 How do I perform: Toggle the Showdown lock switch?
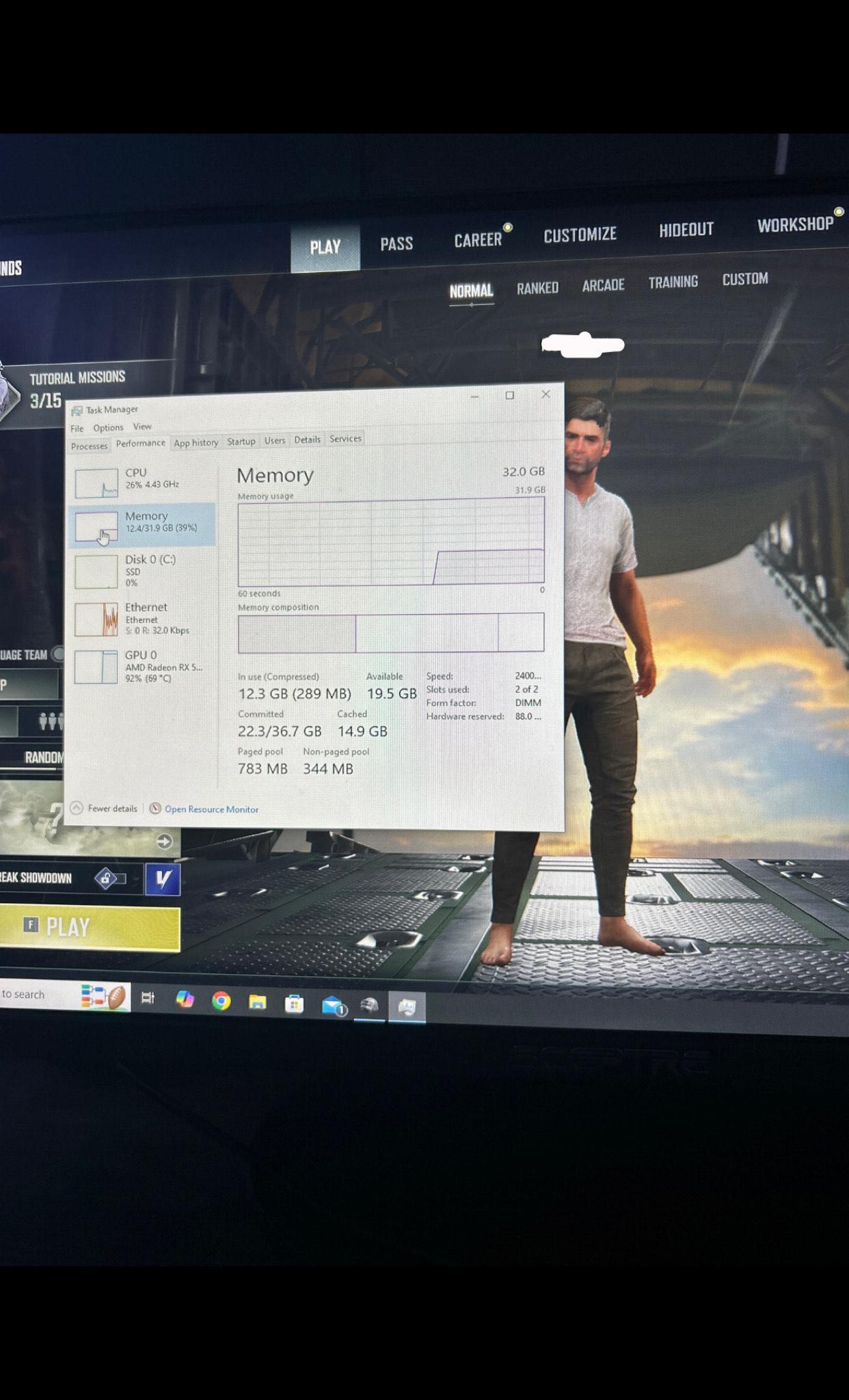110,878
